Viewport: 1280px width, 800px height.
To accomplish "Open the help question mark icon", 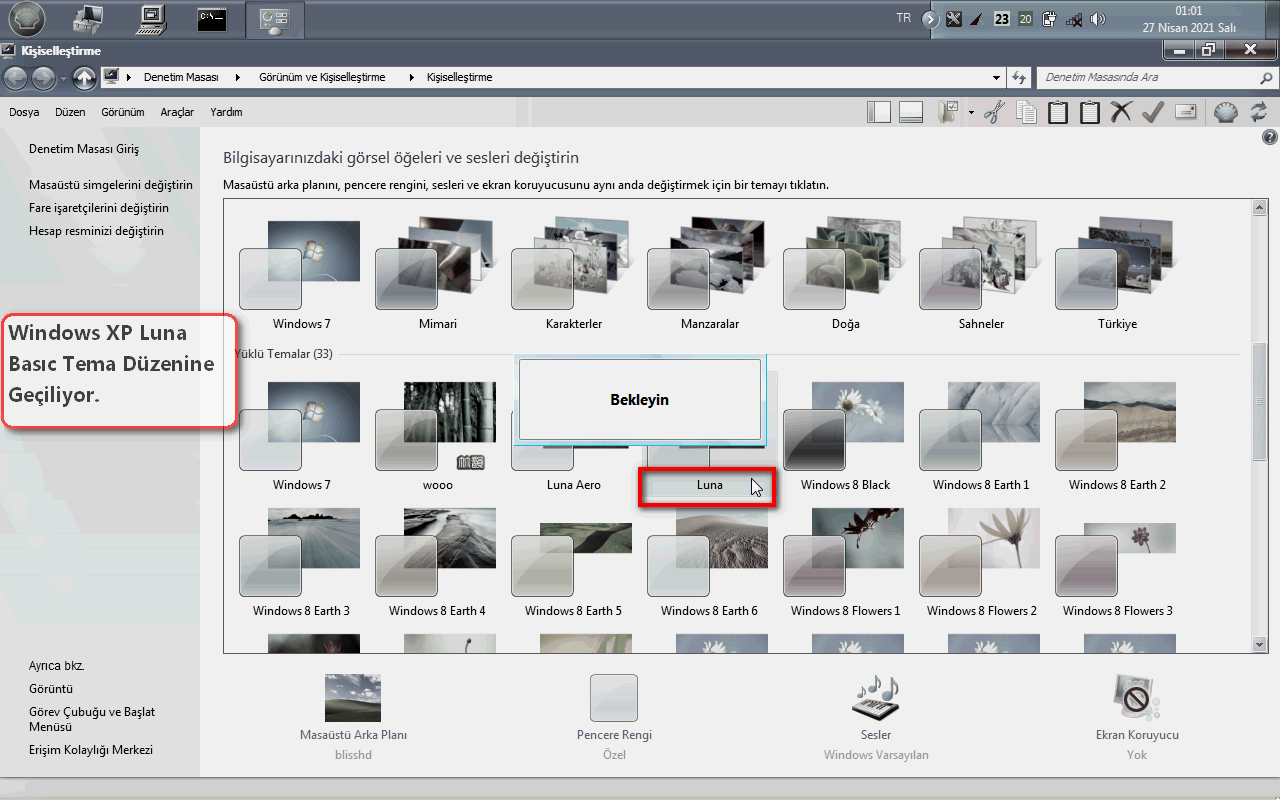I will click(x=1269, y=137).
